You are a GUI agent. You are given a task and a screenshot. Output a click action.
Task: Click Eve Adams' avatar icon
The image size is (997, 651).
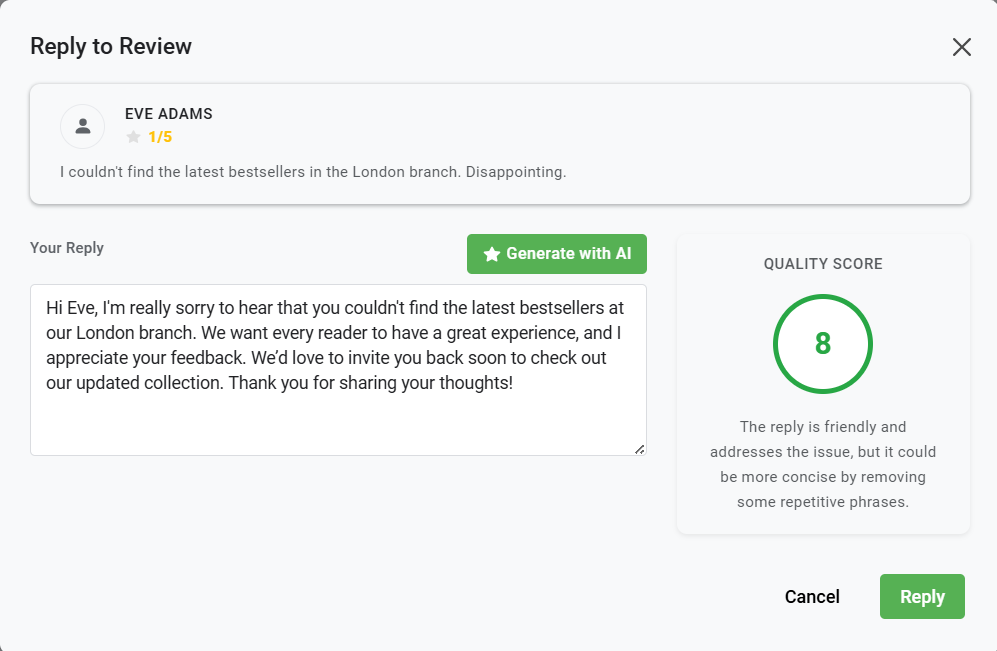click(83, 126)
